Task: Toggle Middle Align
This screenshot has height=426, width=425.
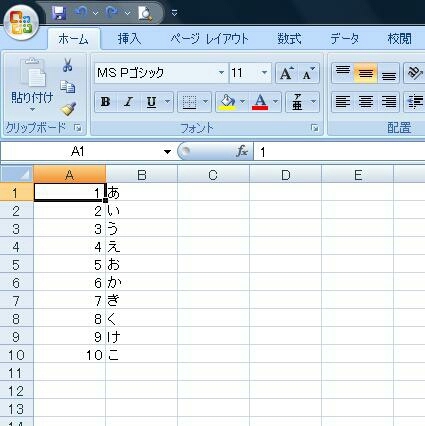Action: [x=365, y=73]
